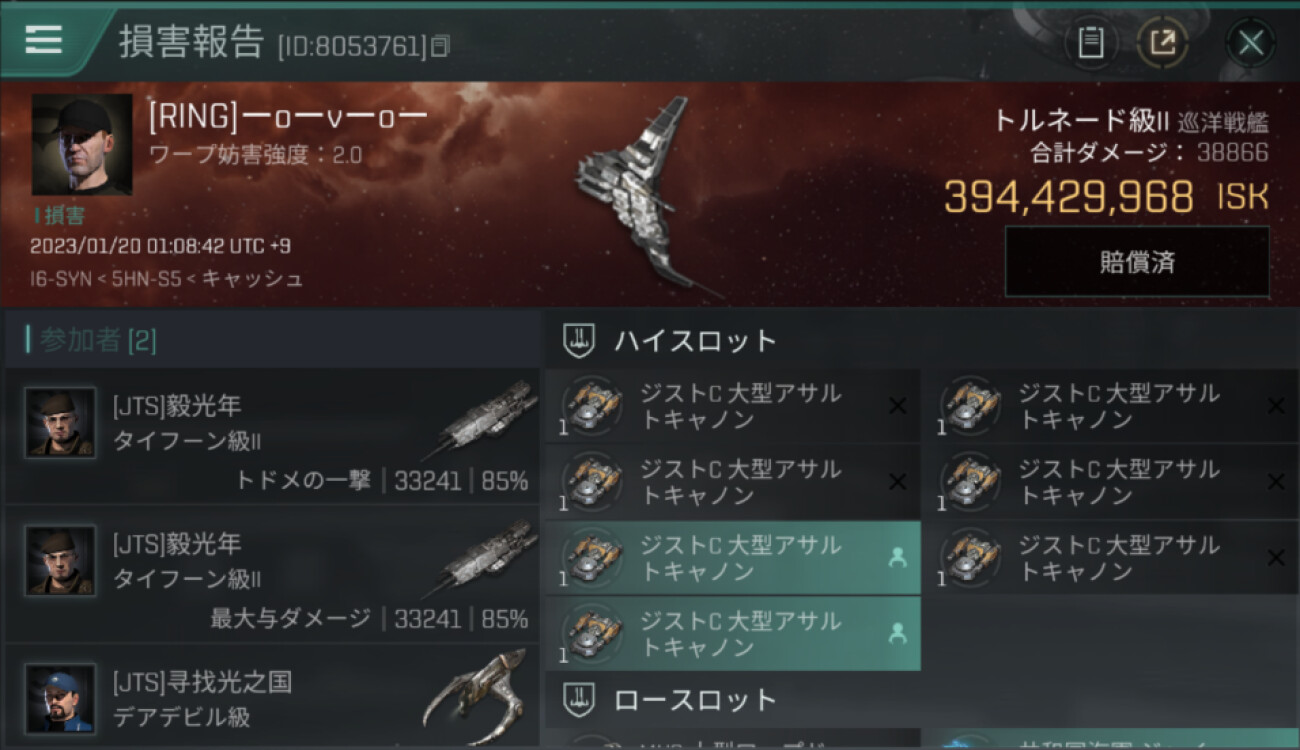The height and width of the screenshot is (750, 1300).
Task: Click X mark on first-row left cannon
Action: click(898, 406)
